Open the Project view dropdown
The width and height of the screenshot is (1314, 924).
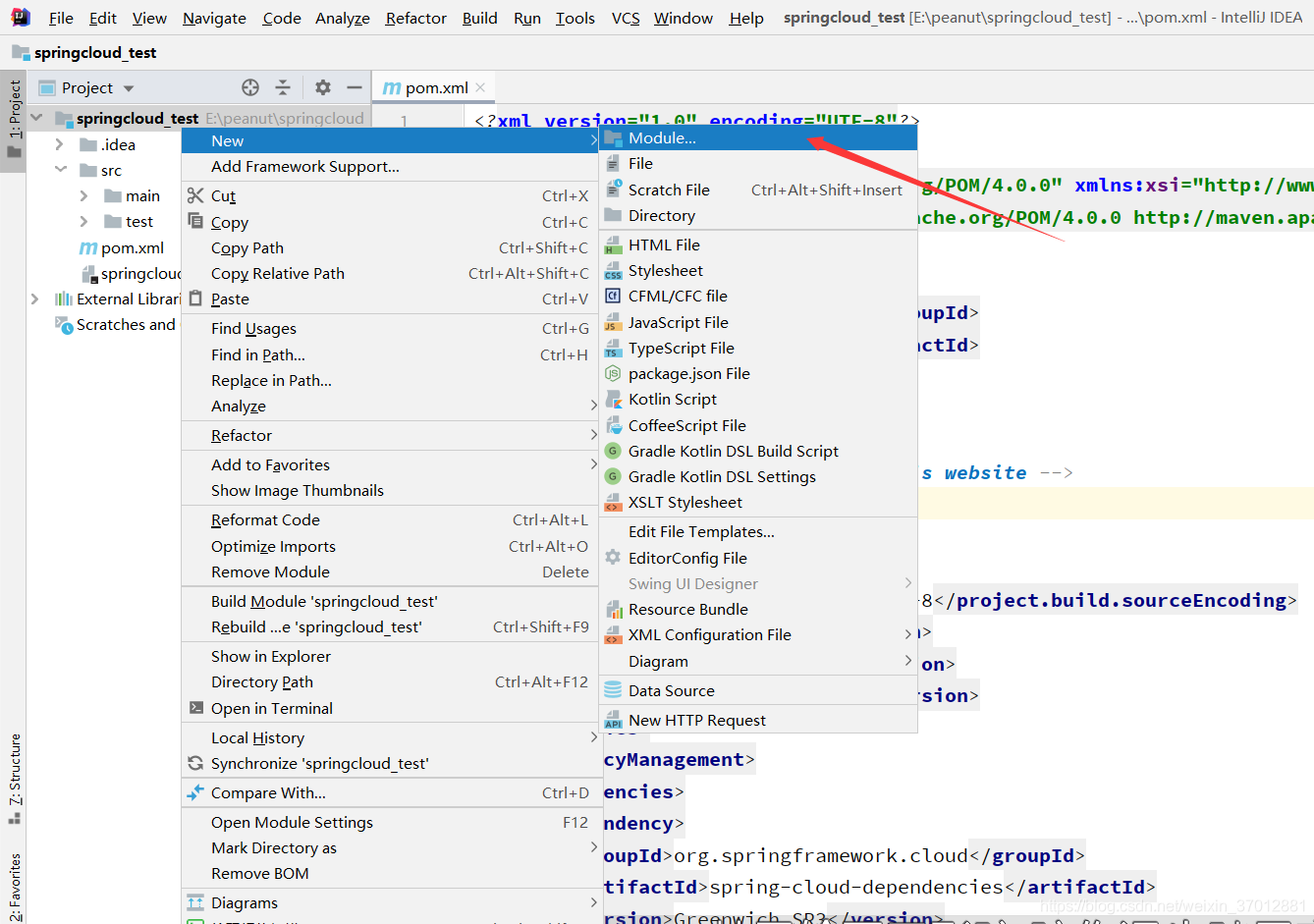(x=129, y=88)
